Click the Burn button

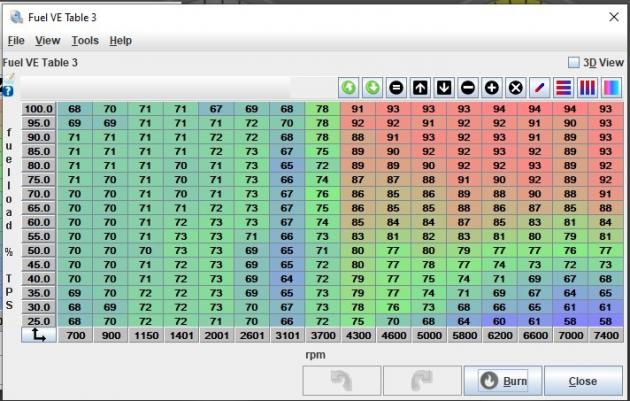[x=503, y=381]
